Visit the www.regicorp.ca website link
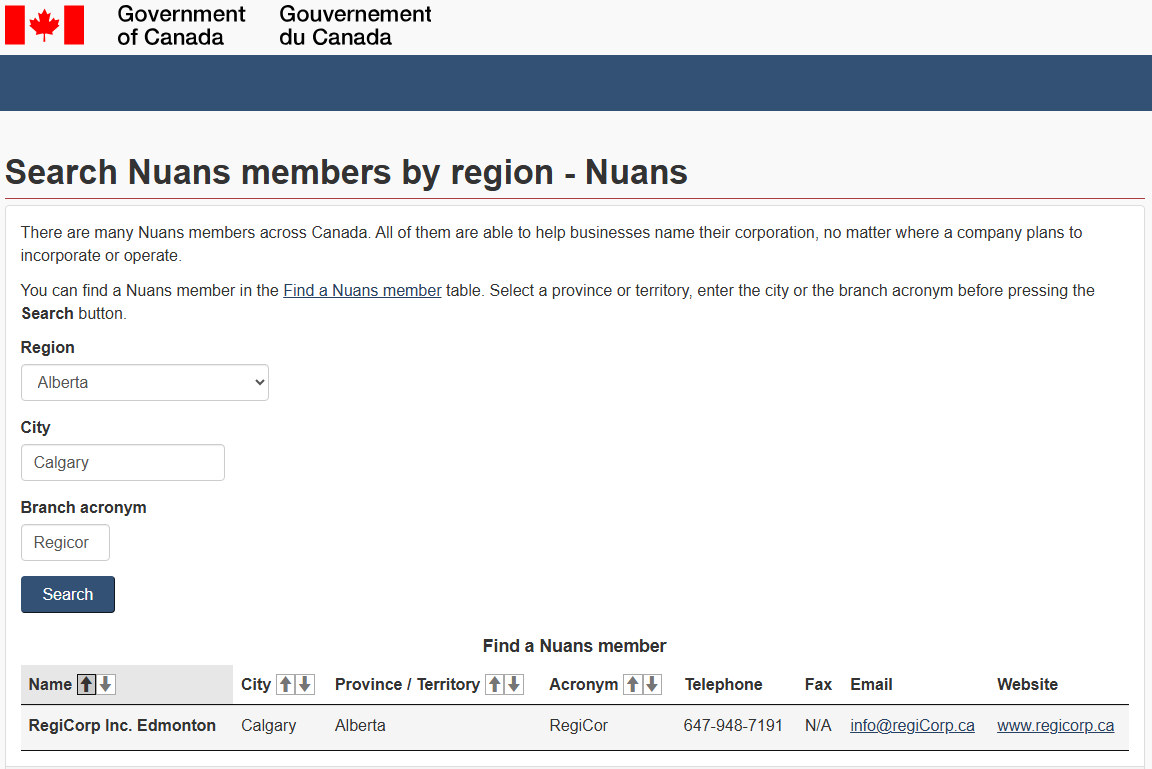Screen dimensions: 1152x769 coord(1055,725)
